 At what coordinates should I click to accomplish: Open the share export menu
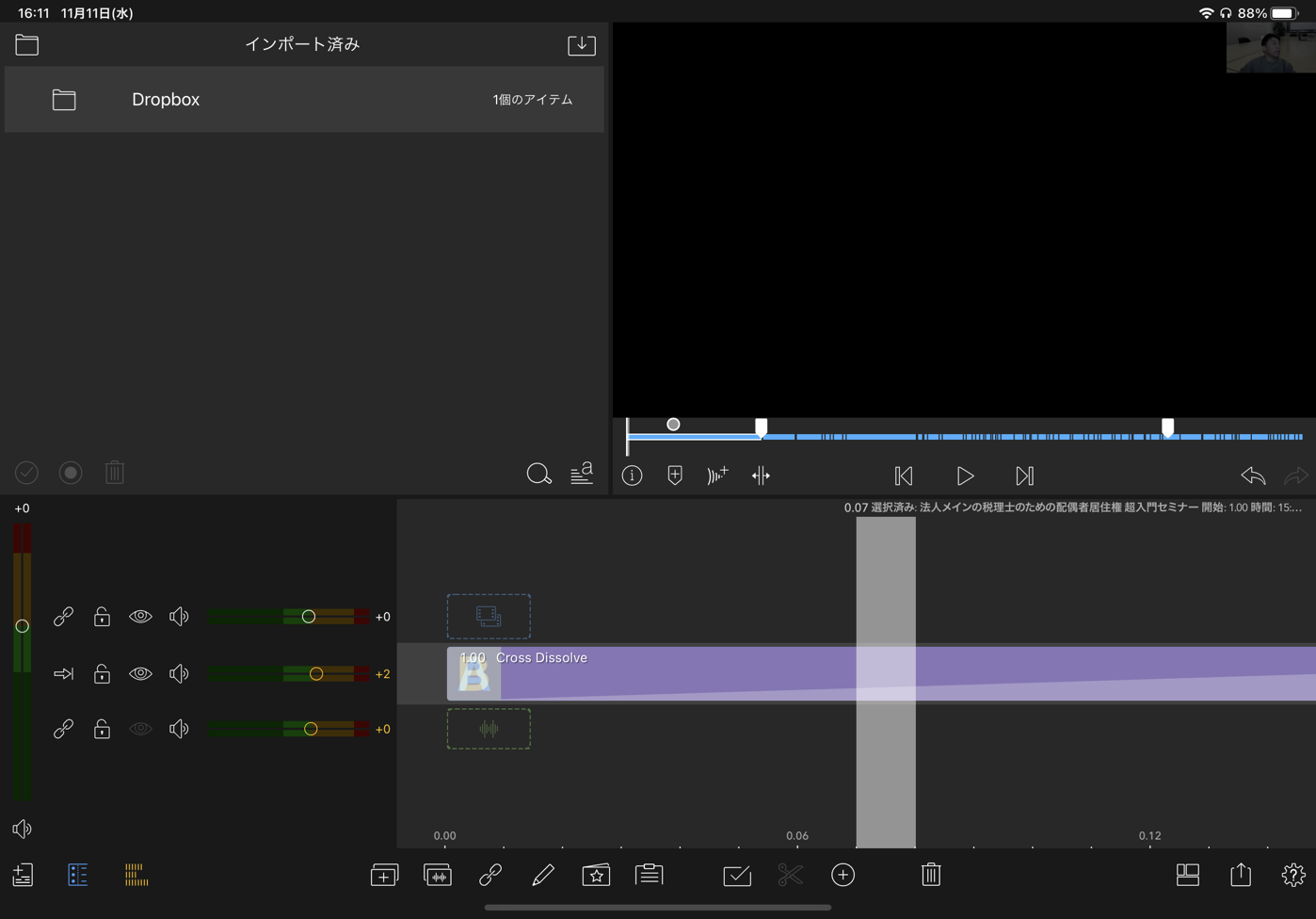coord(1241,876)
